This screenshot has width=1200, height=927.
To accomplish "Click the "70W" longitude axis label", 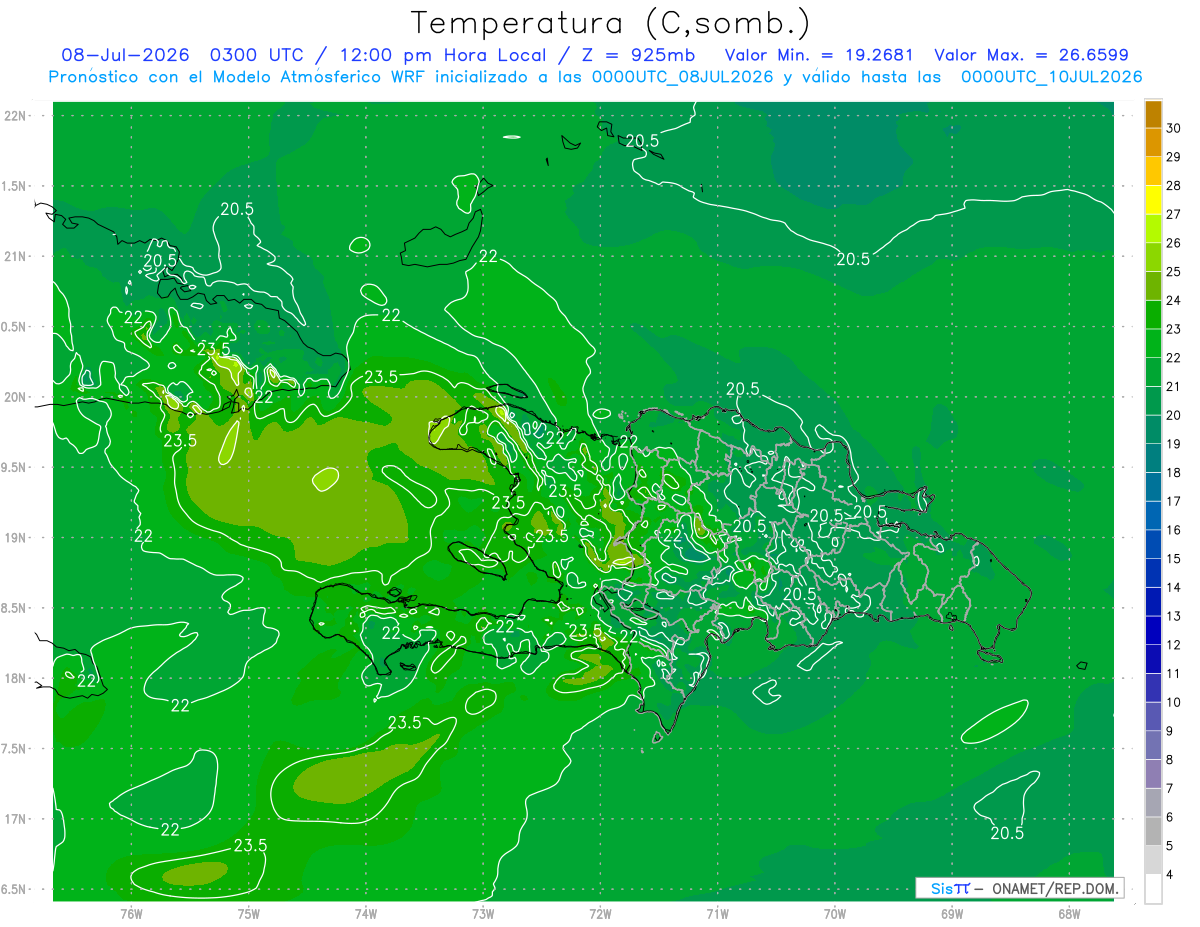I will (835, 914).
